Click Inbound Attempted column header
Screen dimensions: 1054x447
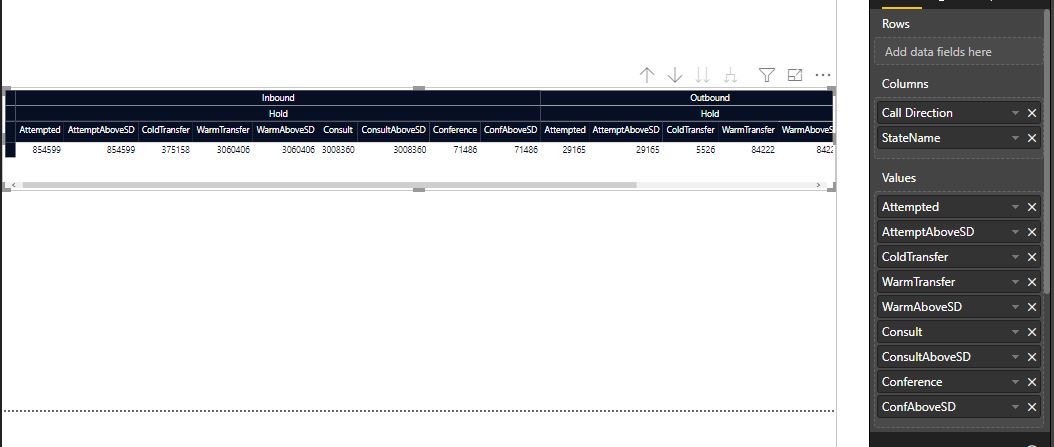click(40, 130)
